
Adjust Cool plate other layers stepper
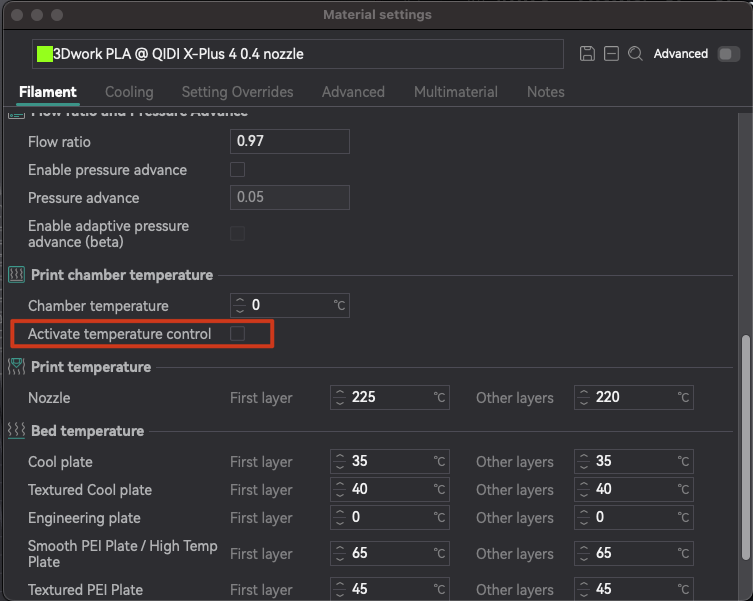pyautogui.click(x=584, y=462)
